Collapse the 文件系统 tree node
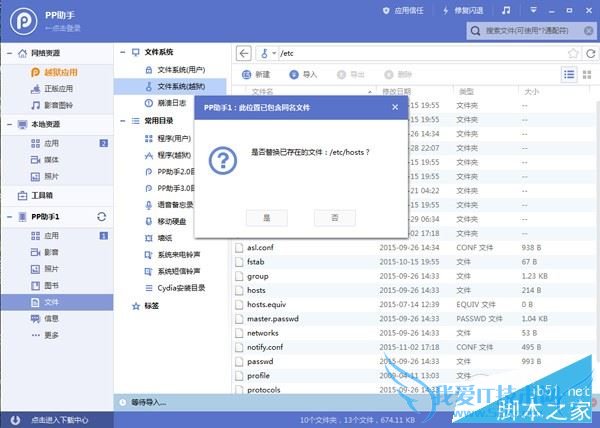Viewport: 600px width, 428px height. tap(122, 52)
